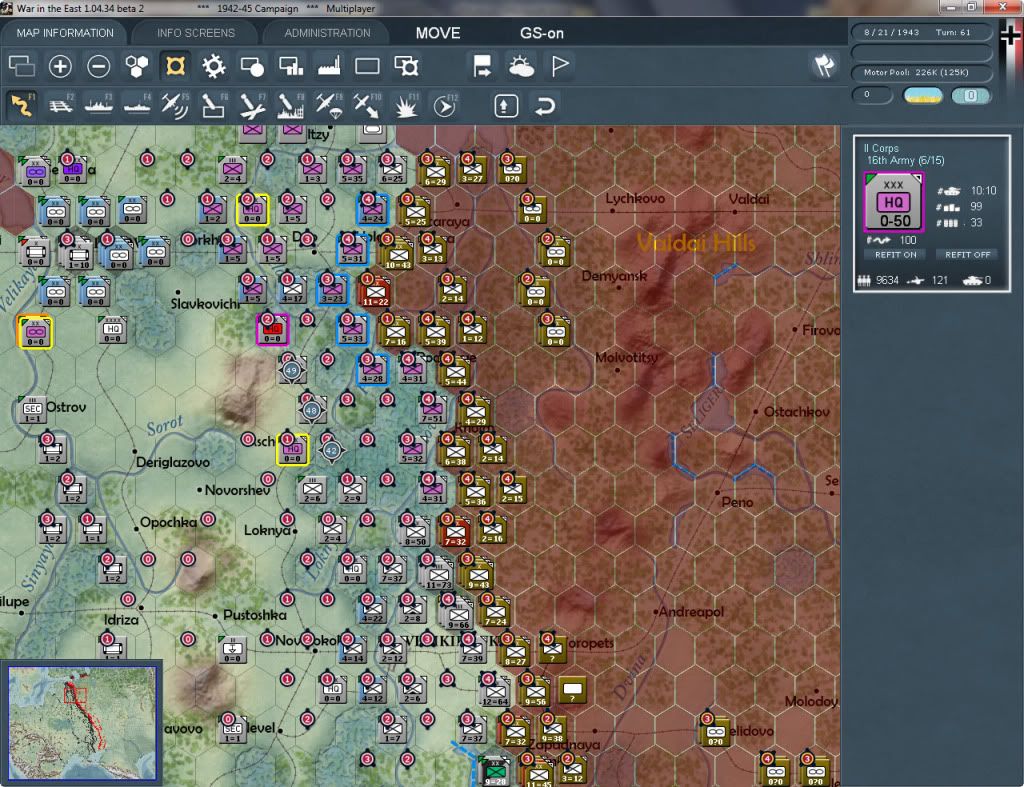Select the F6 bomb unit icon
The width and height of the screenshot is (1024, 787).
214,105
